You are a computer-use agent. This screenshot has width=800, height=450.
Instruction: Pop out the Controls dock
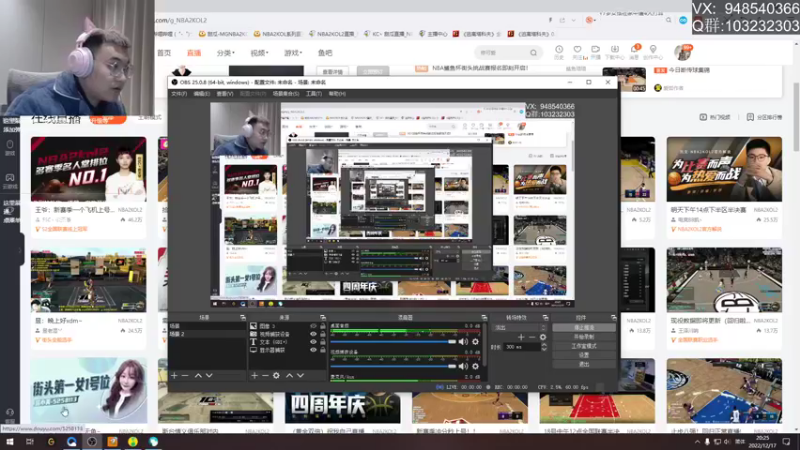coord(613,317)
